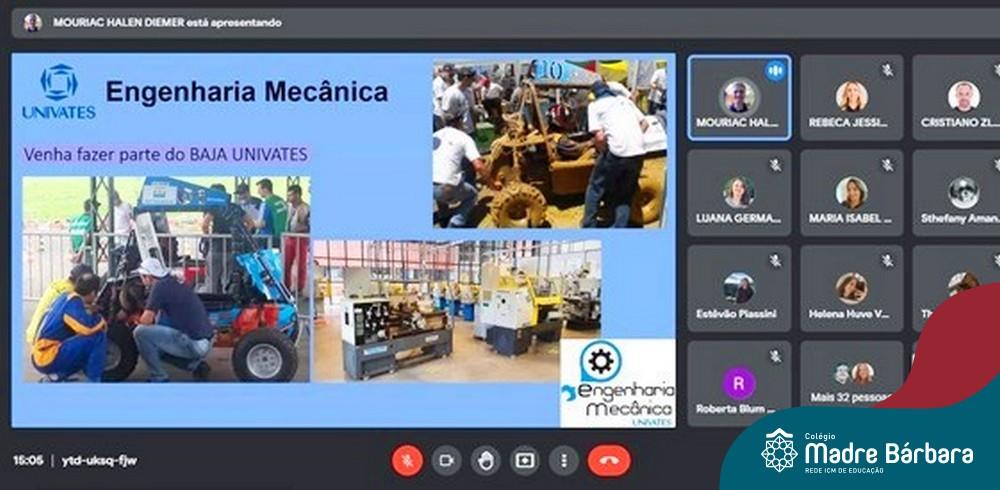Viewport: 1000px width, 490px height.
Task: Select MARIA ISABEL participant tile
Action: point(851,193)
